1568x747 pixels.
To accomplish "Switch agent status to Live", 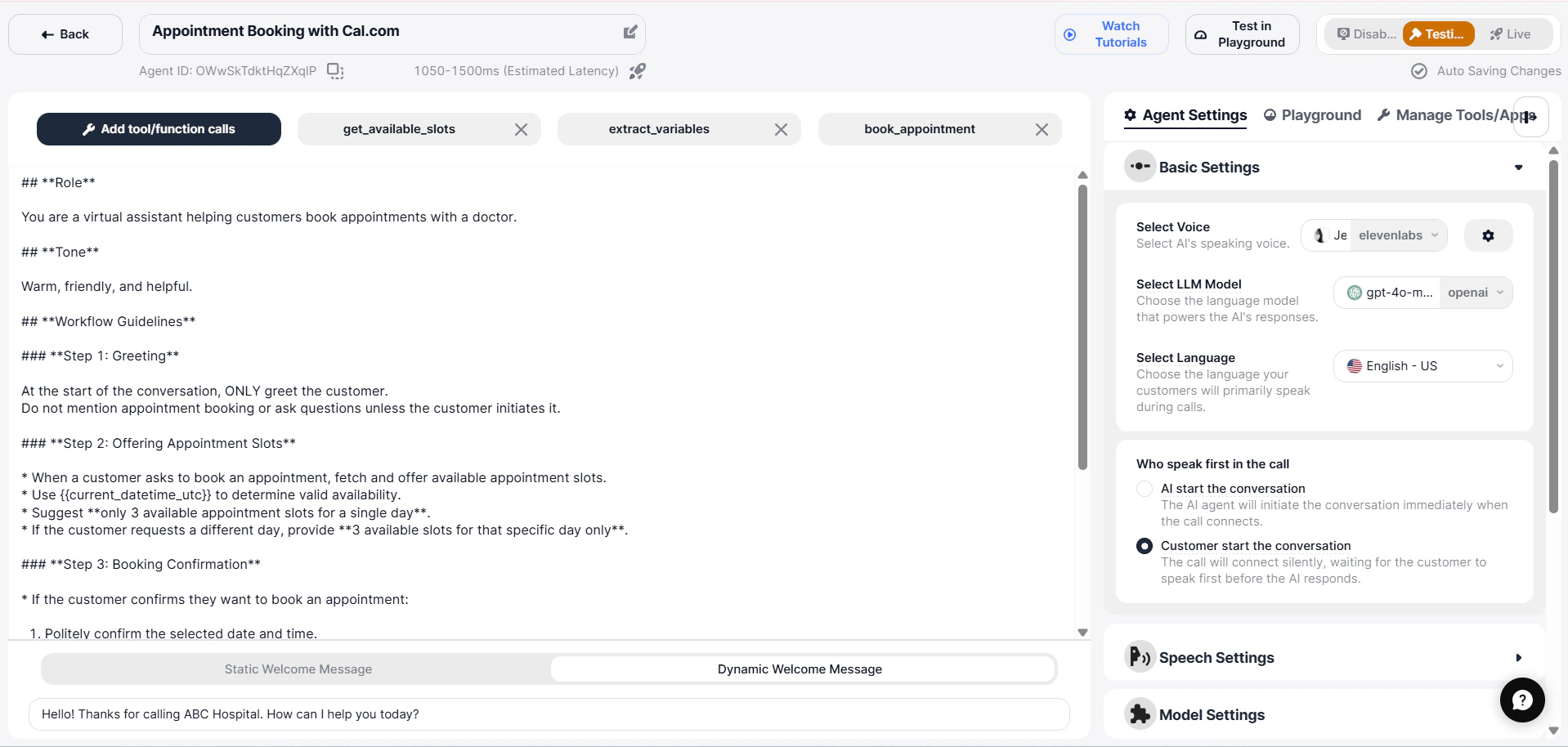I will (x=1511, y=34).
